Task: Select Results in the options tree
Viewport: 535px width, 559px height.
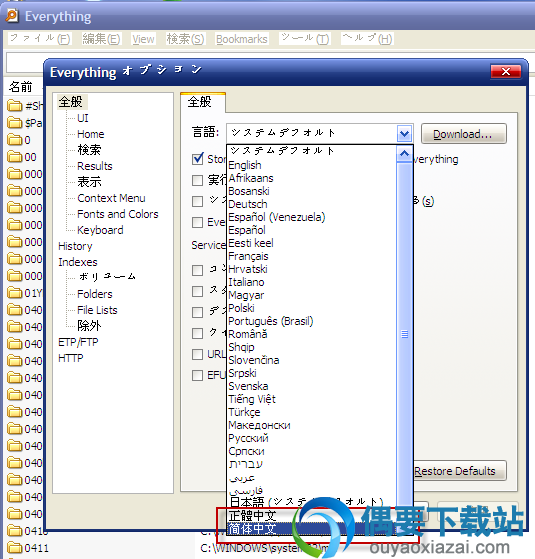Action: (94, 166)
